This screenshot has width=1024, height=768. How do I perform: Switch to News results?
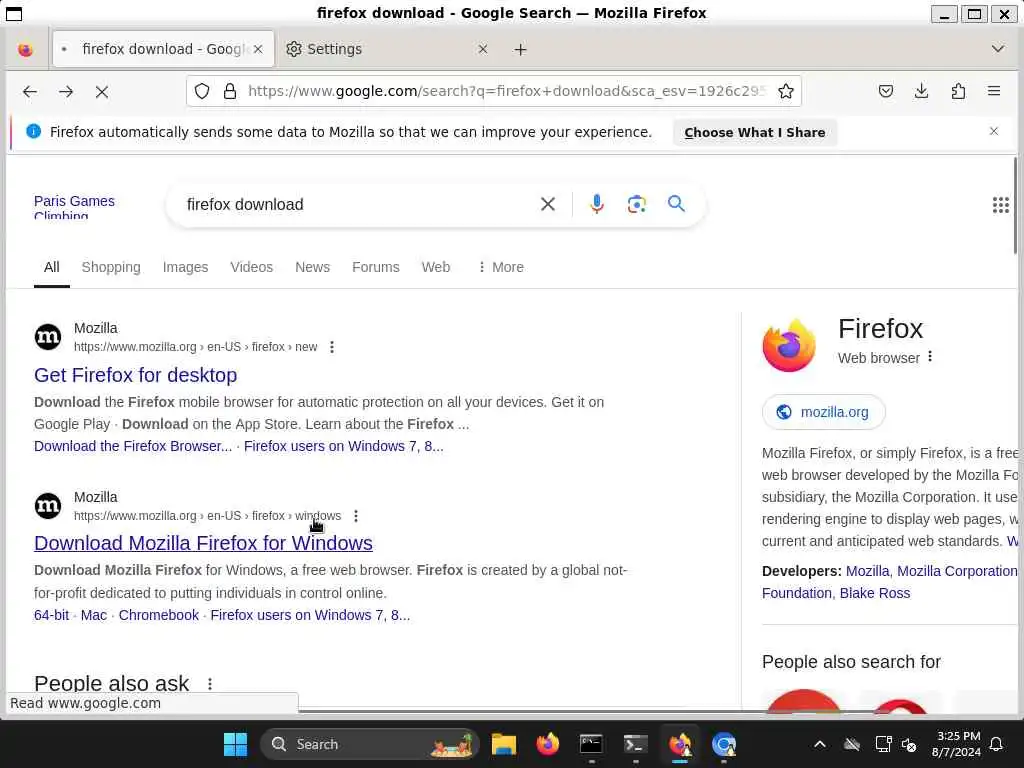(312, 267)
